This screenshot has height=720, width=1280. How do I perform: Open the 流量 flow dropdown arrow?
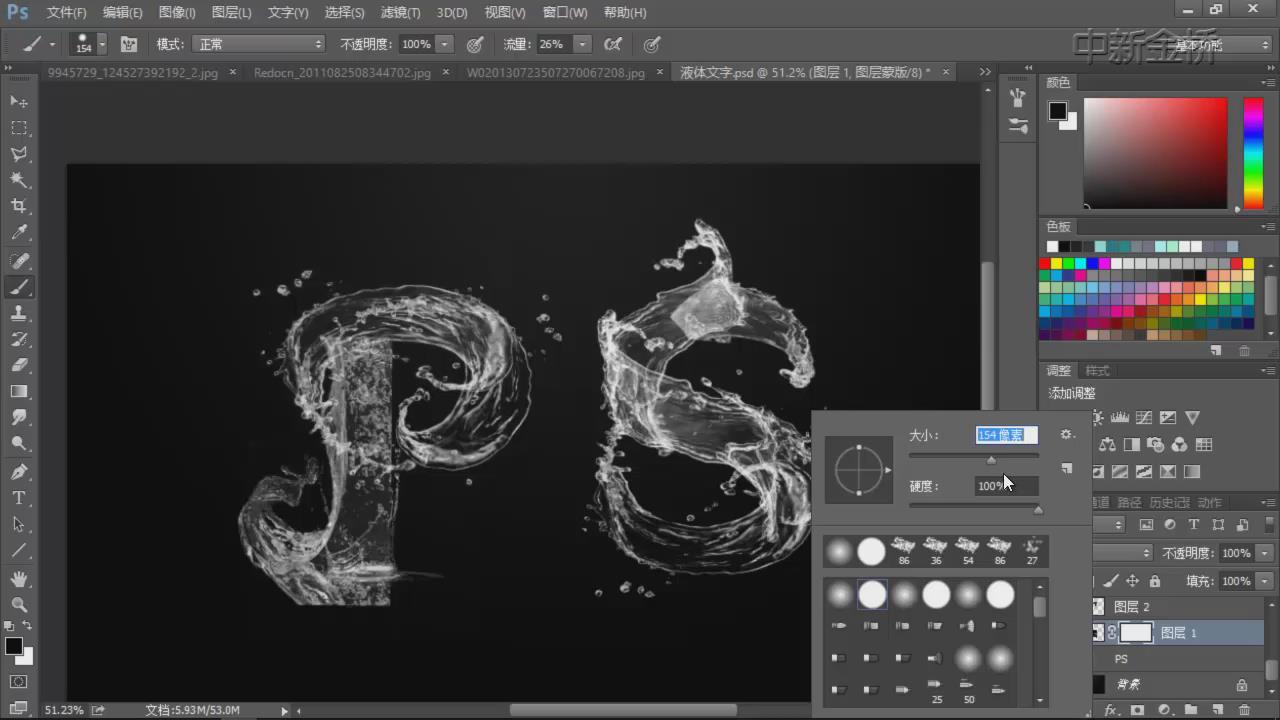582,44
